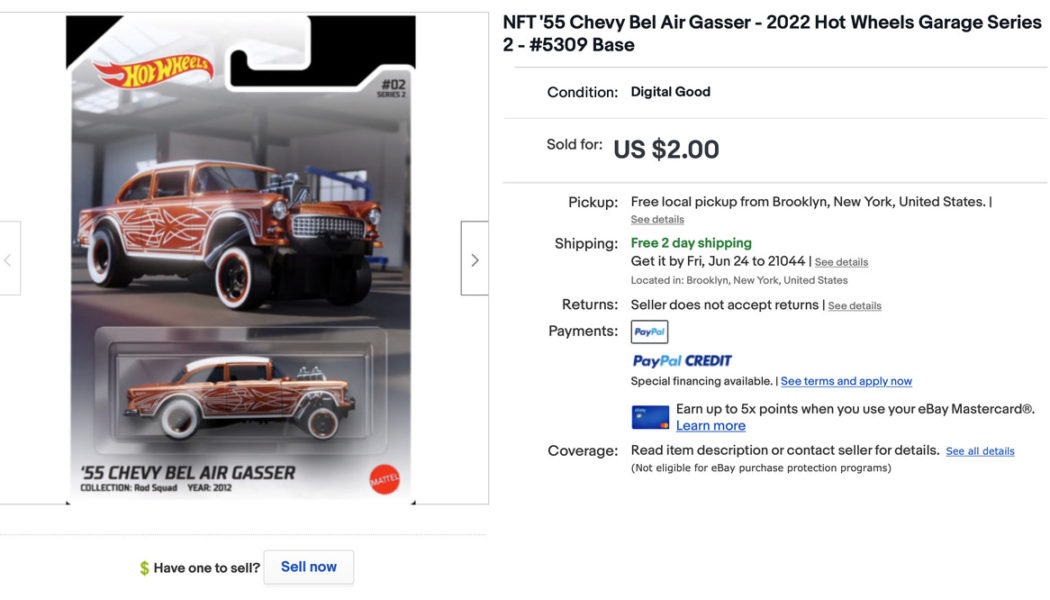This screenshot has height=600, width=1050.
Task: Click Learn more about Mastercard points
Action: [x=710, y=425]
